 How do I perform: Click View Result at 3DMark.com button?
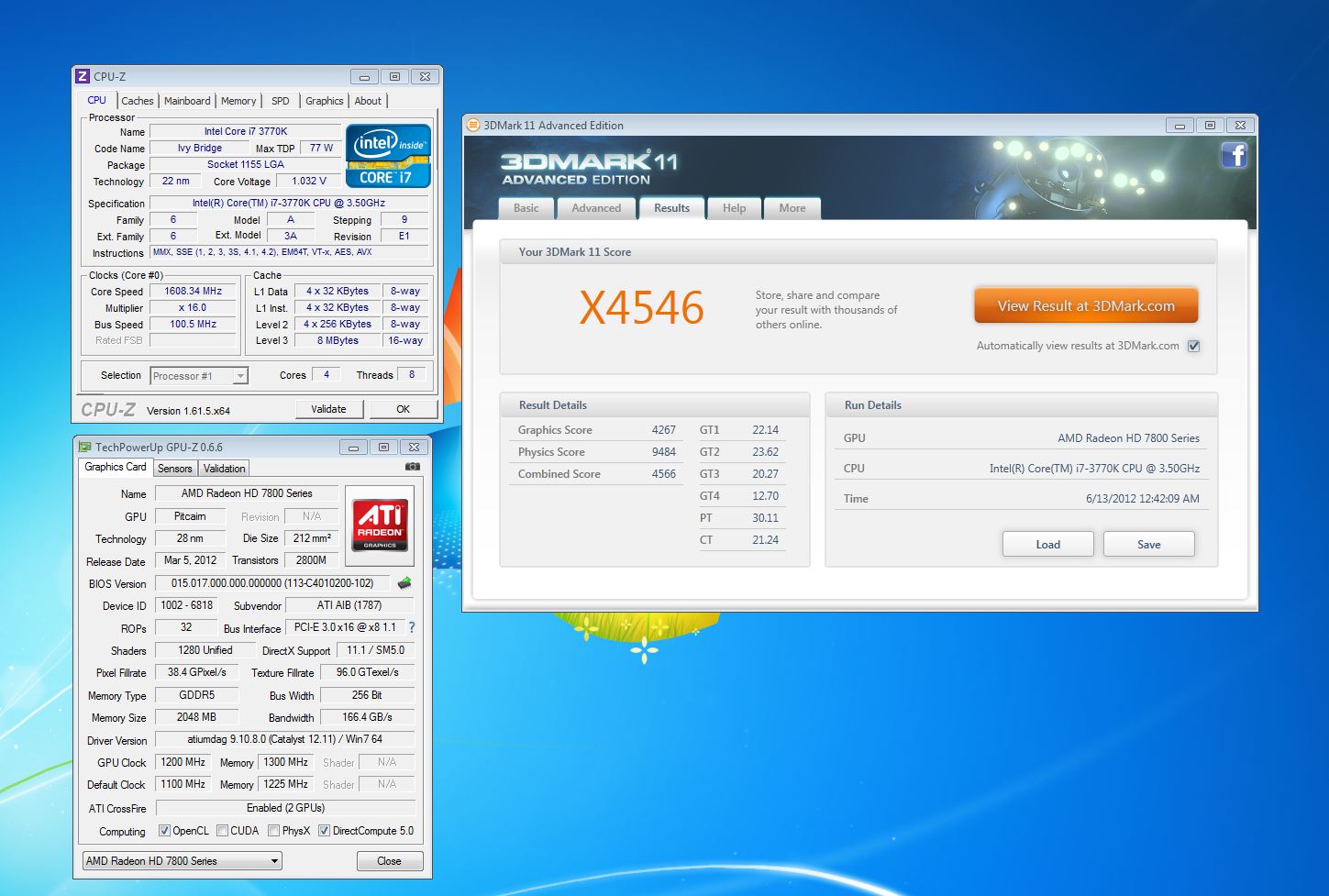1086,305
